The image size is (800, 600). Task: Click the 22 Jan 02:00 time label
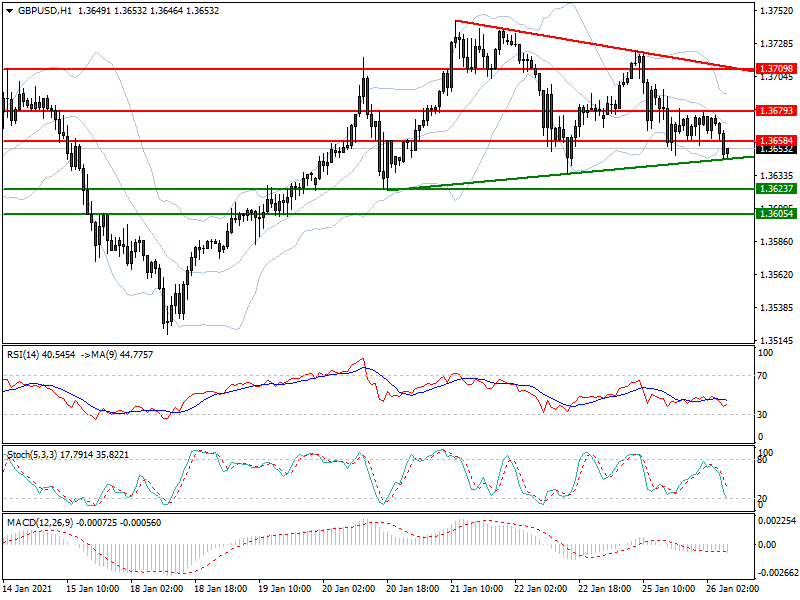[x=541, y=588]
